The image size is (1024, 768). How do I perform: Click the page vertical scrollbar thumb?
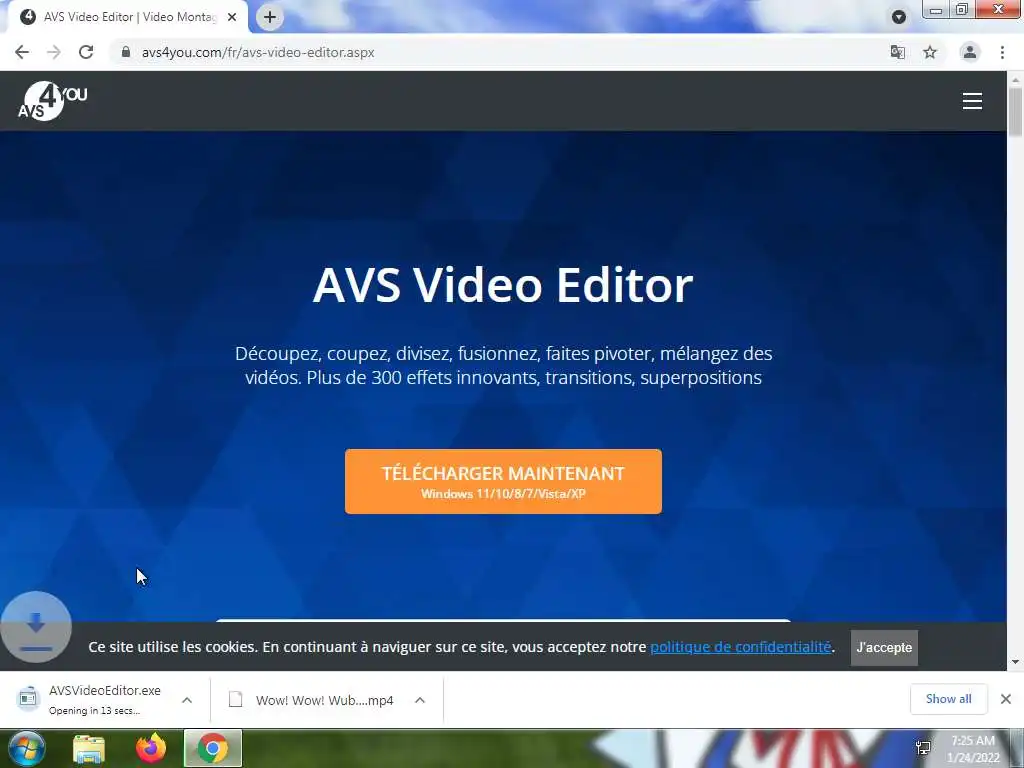click(x=1015, y=111)
